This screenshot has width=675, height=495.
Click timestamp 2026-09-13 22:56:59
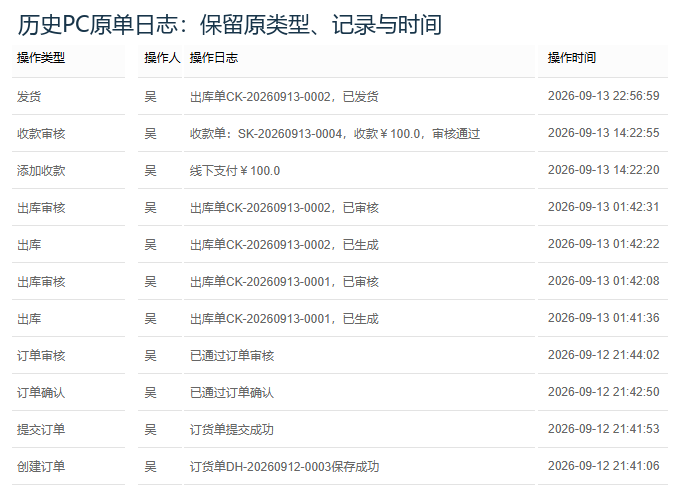pyautogui.click(x=604, y=96)
